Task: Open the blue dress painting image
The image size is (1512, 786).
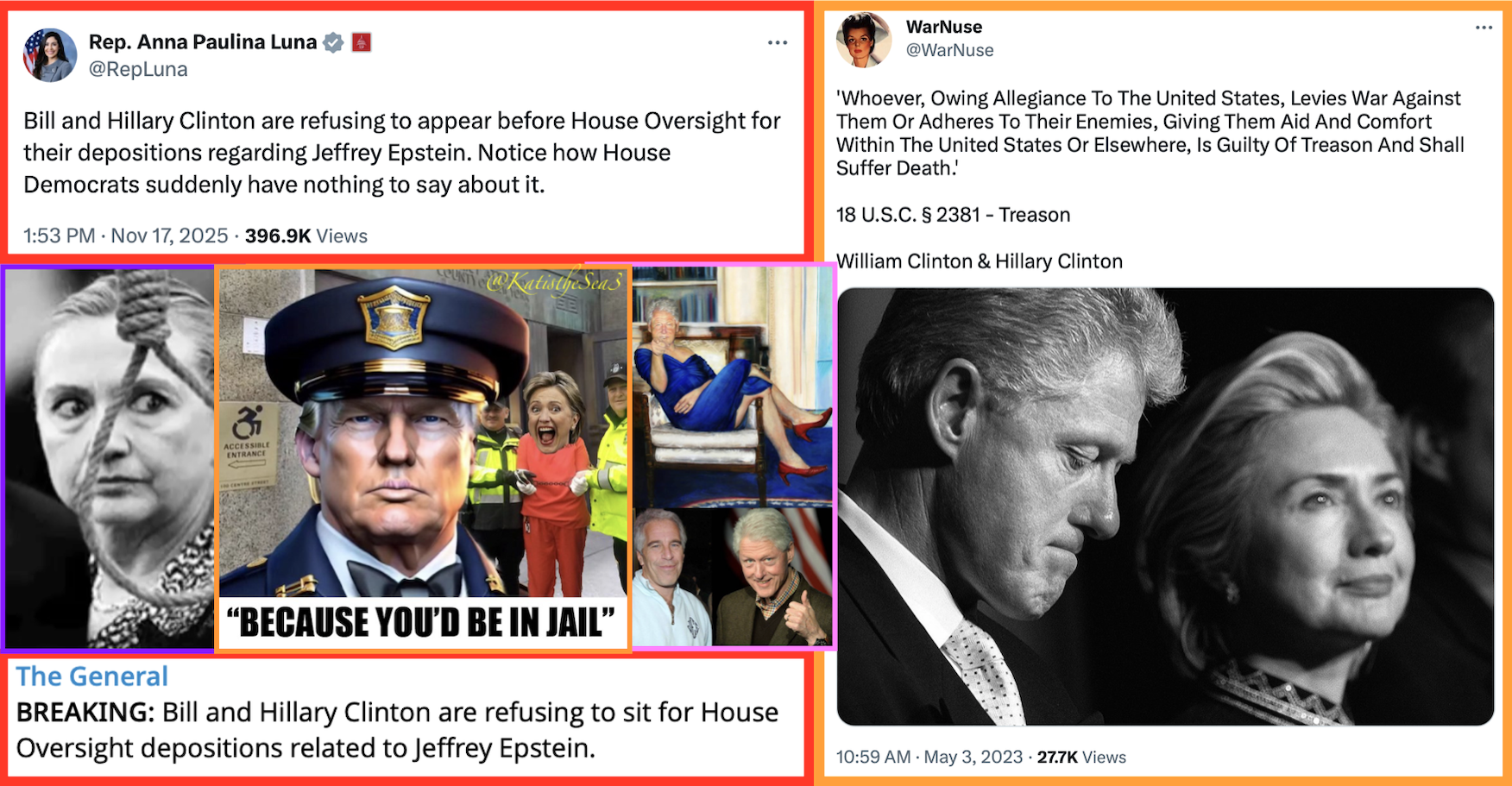Action: coord(733,387)
